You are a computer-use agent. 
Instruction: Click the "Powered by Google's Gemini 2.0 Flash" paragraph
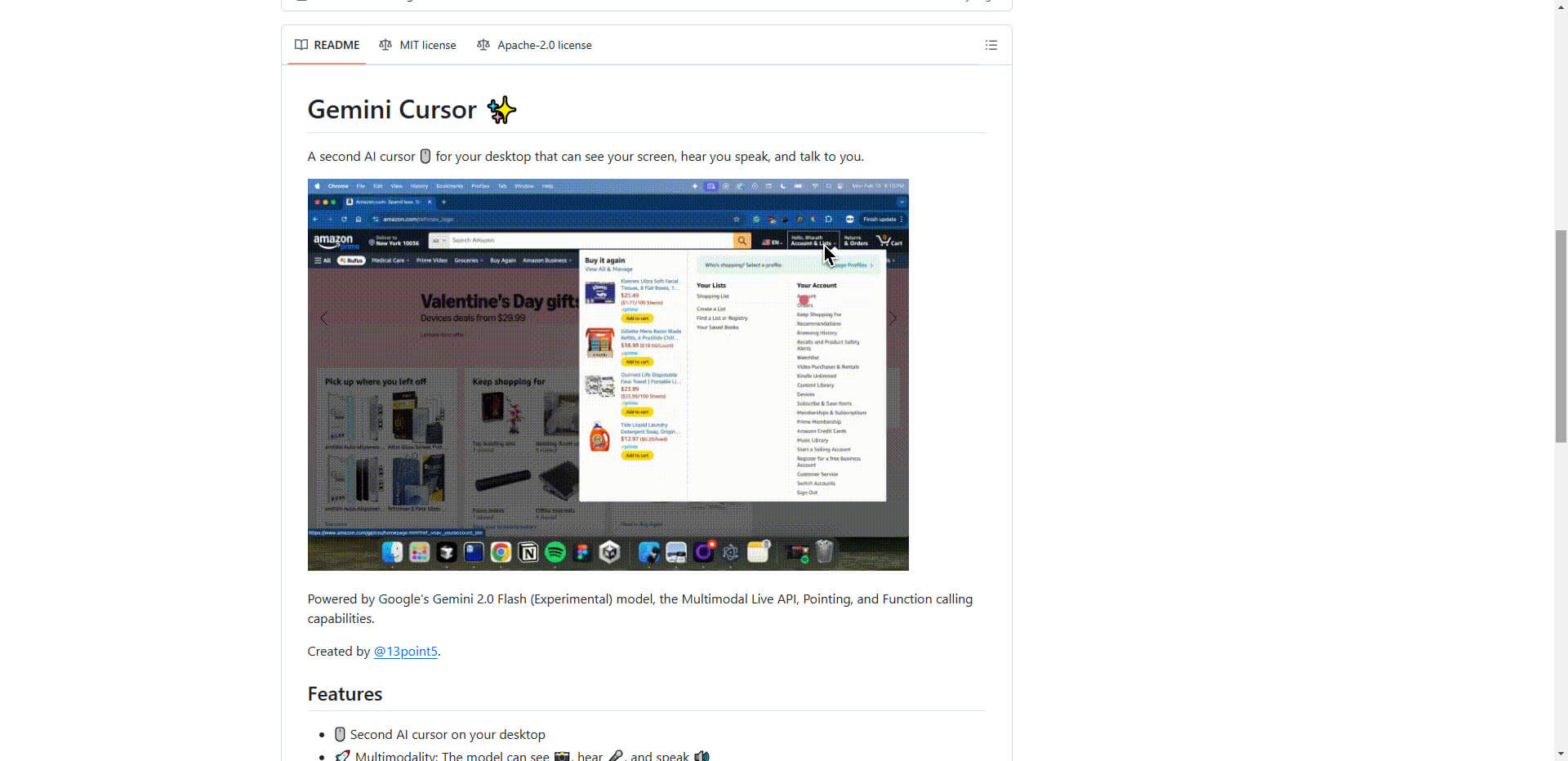tap(640, 608)
